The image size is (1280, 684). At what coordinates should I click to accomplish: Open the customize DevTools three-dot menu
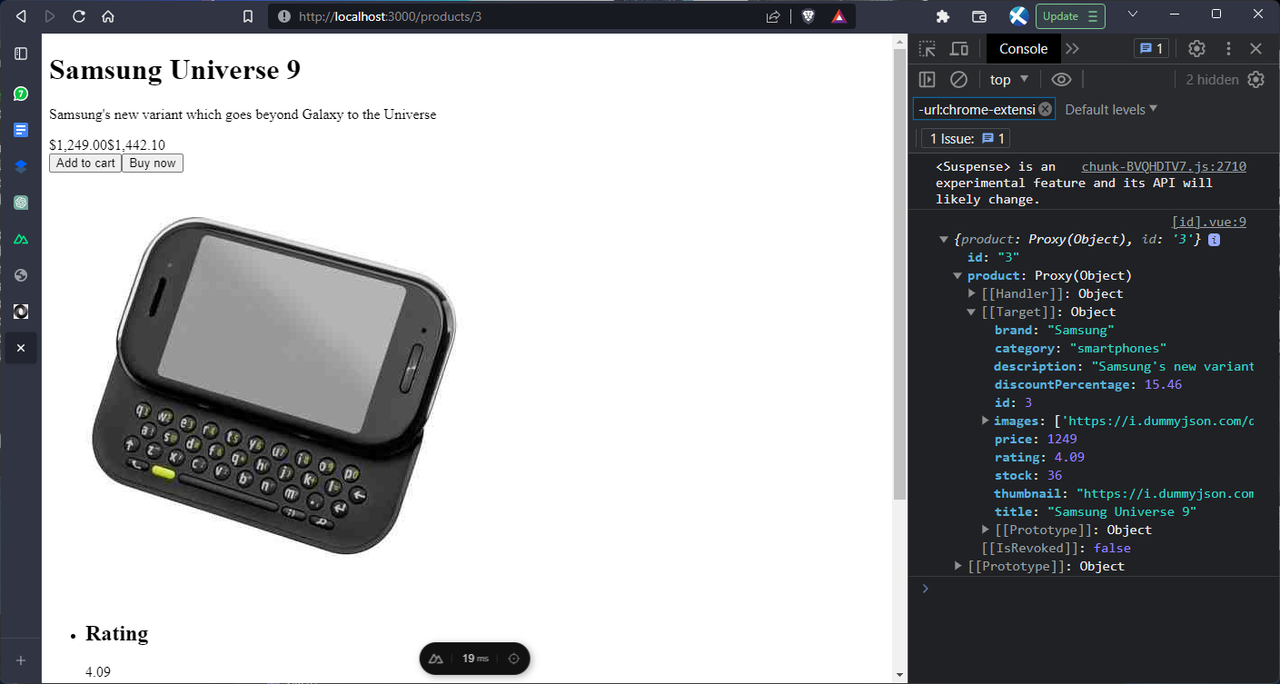click(x=1227, y=48)
